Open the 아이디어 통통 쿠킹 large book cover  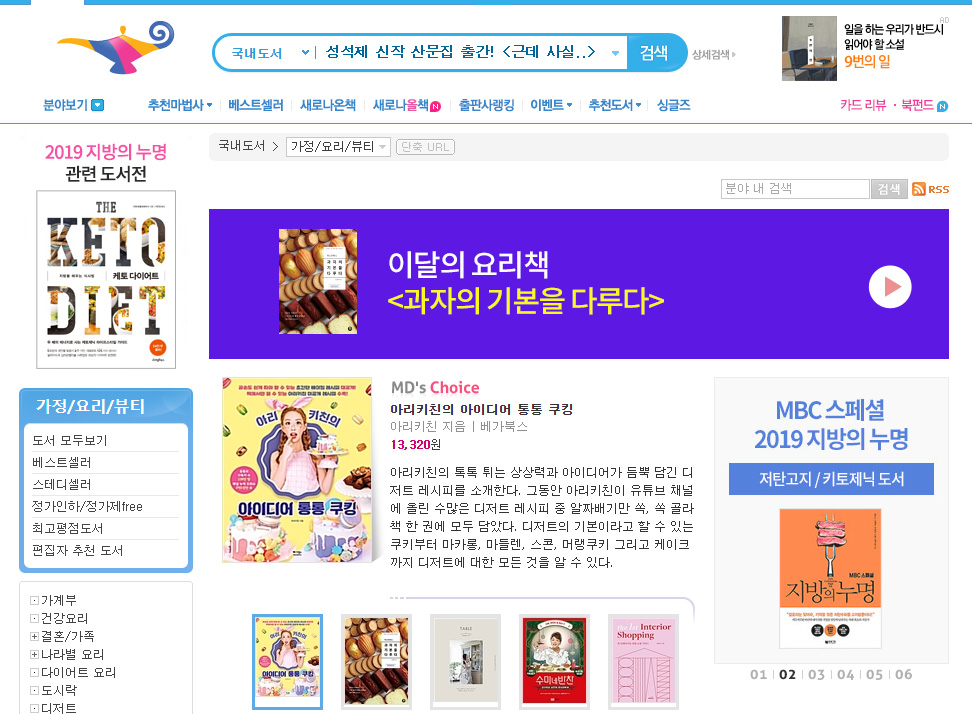pyautogui.click(x=297, y=470)
